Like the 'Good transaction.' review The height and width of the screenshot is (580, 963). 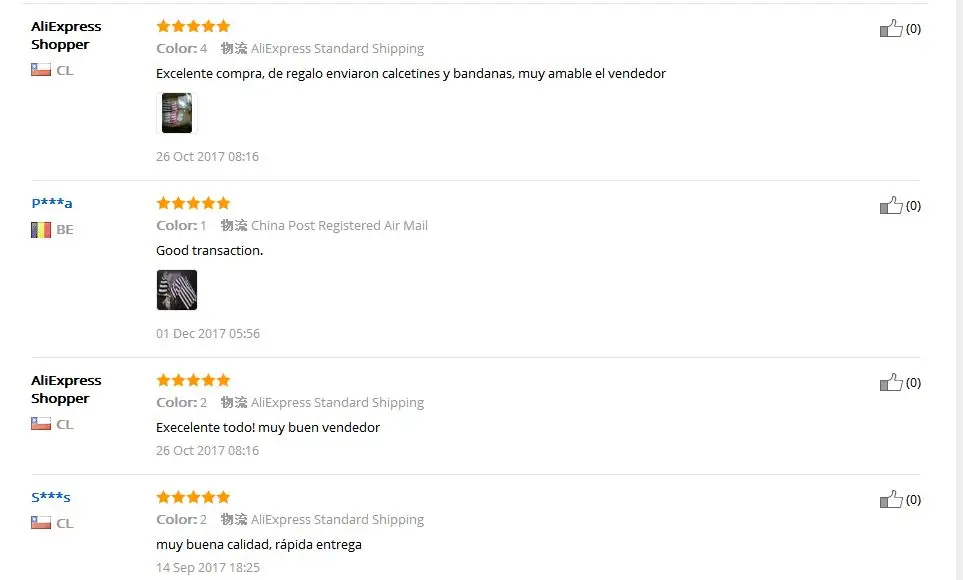point(890,205)
